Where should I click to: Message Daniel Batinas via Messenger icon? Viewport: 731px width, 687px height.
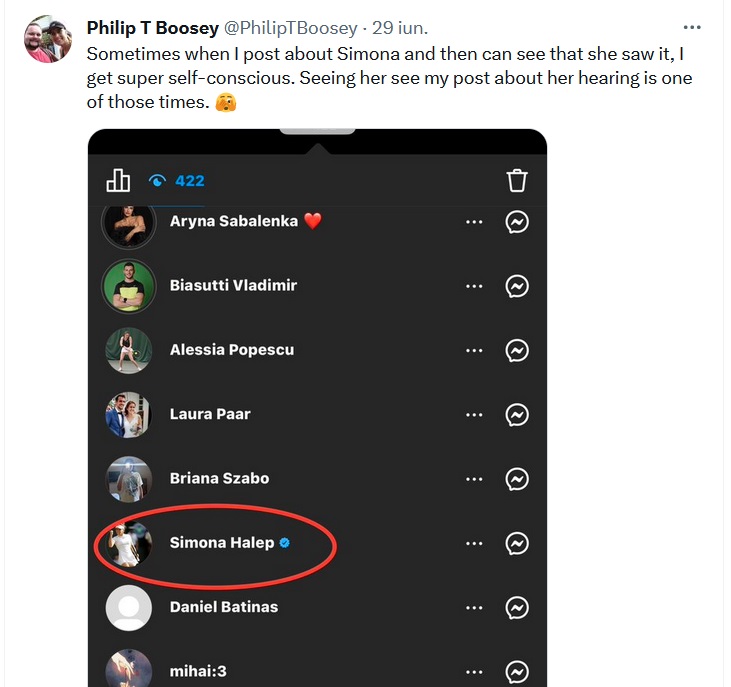[517, 607]
